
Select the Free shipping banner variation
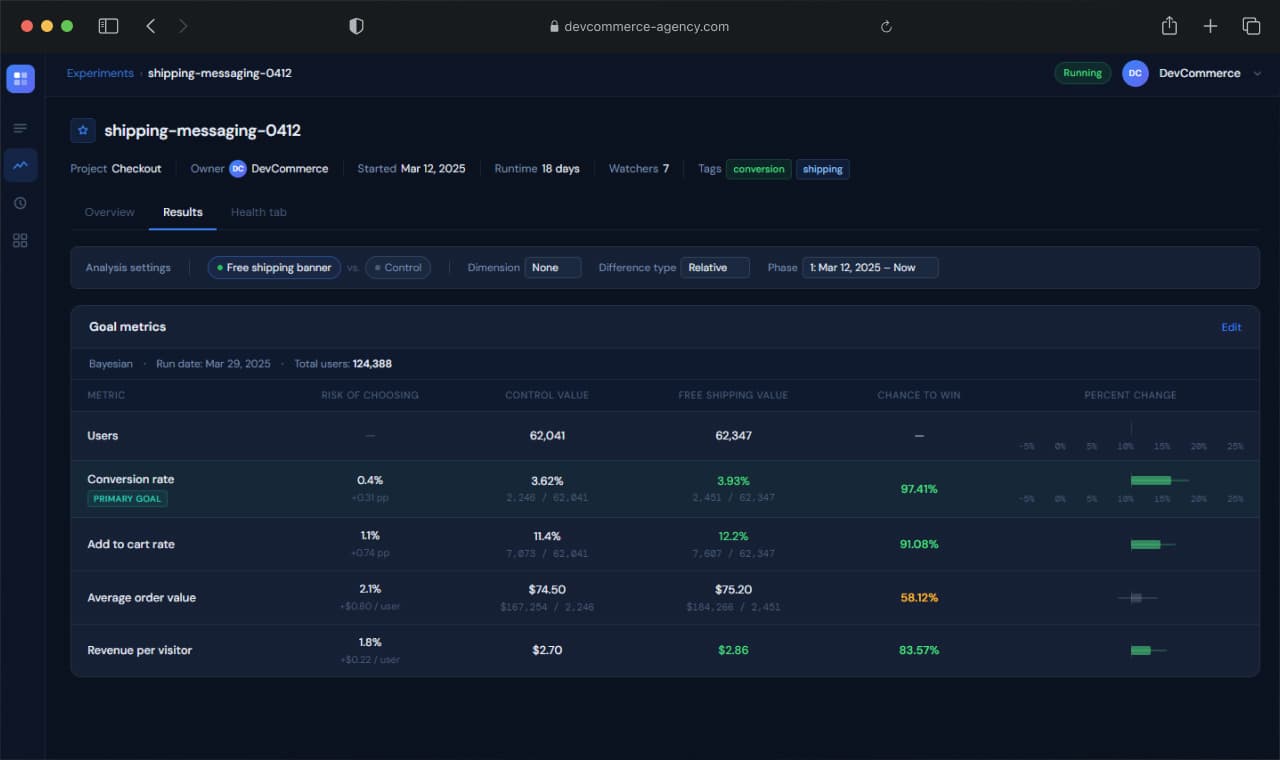pos(274,268)
